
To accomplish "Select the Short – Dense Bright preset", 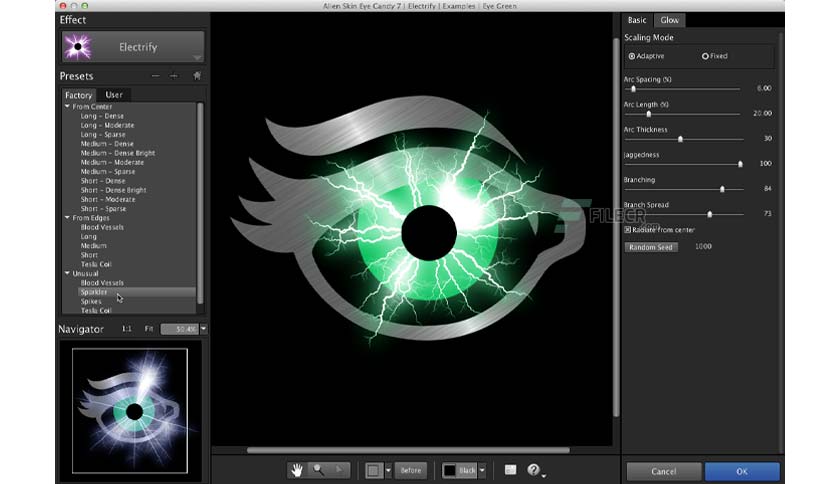I will 113,190.
